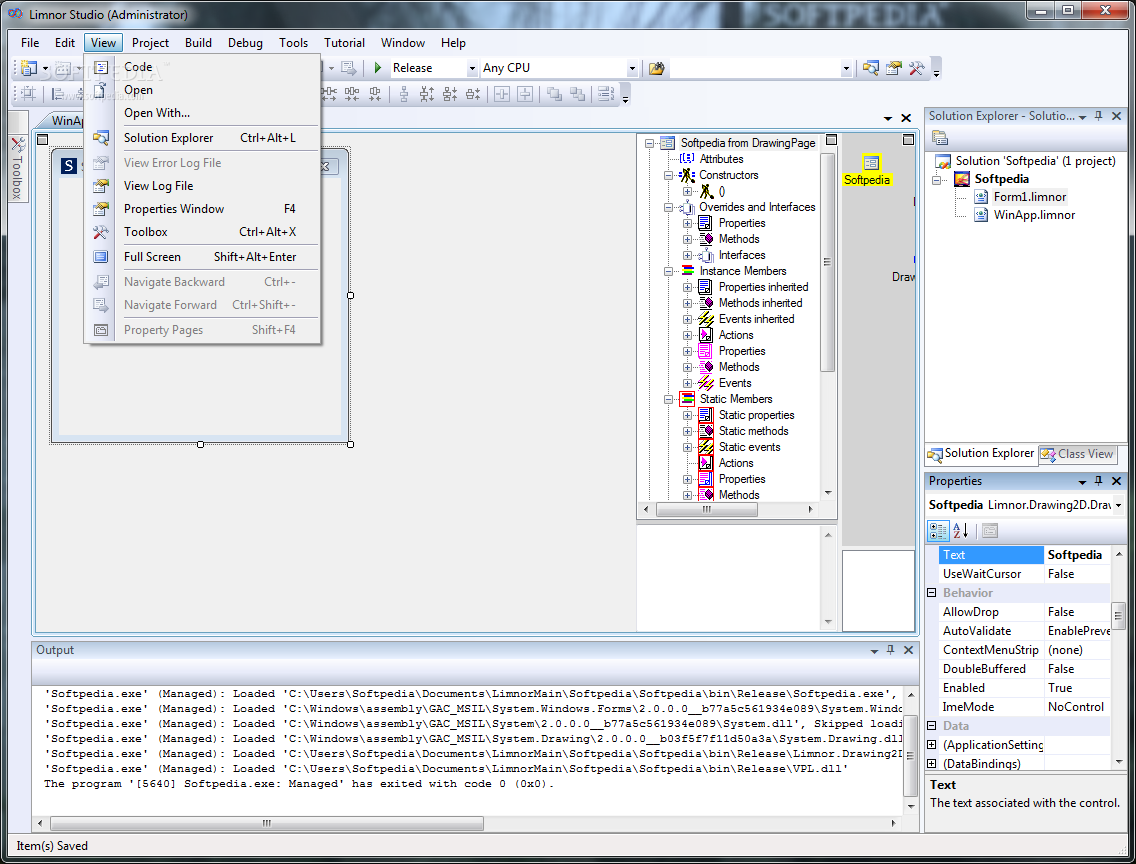Choose Properties Window from View menu
The image size is (1136, 864).
202,209
